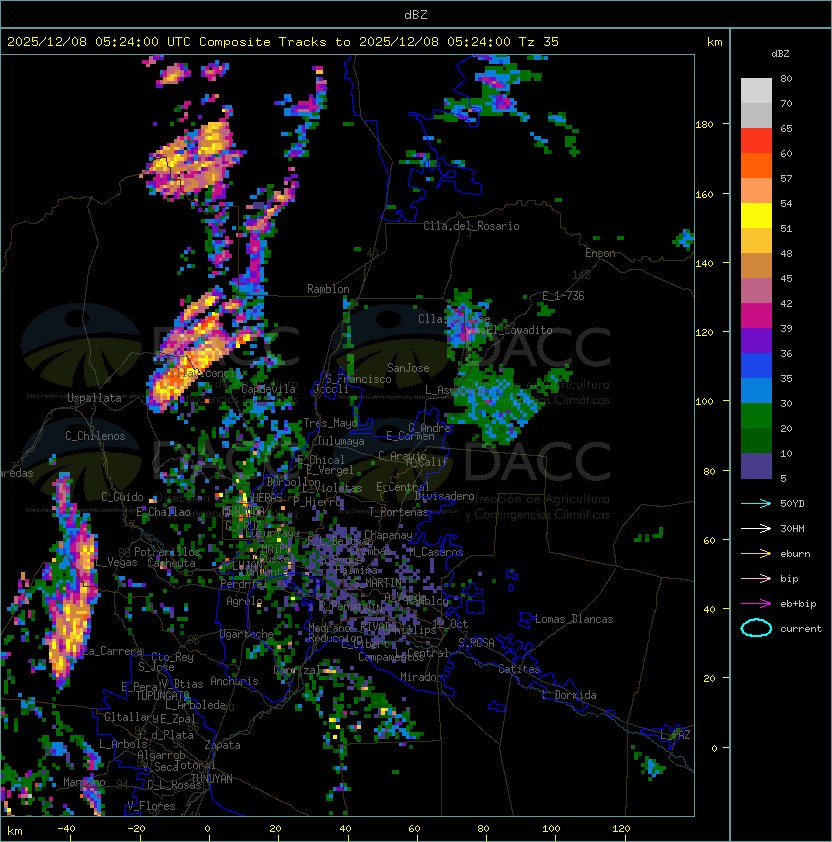Pick the tan 48 dBZ swatch
The height and width of the screenshot is (842, 832).
[x=756, y=265]
